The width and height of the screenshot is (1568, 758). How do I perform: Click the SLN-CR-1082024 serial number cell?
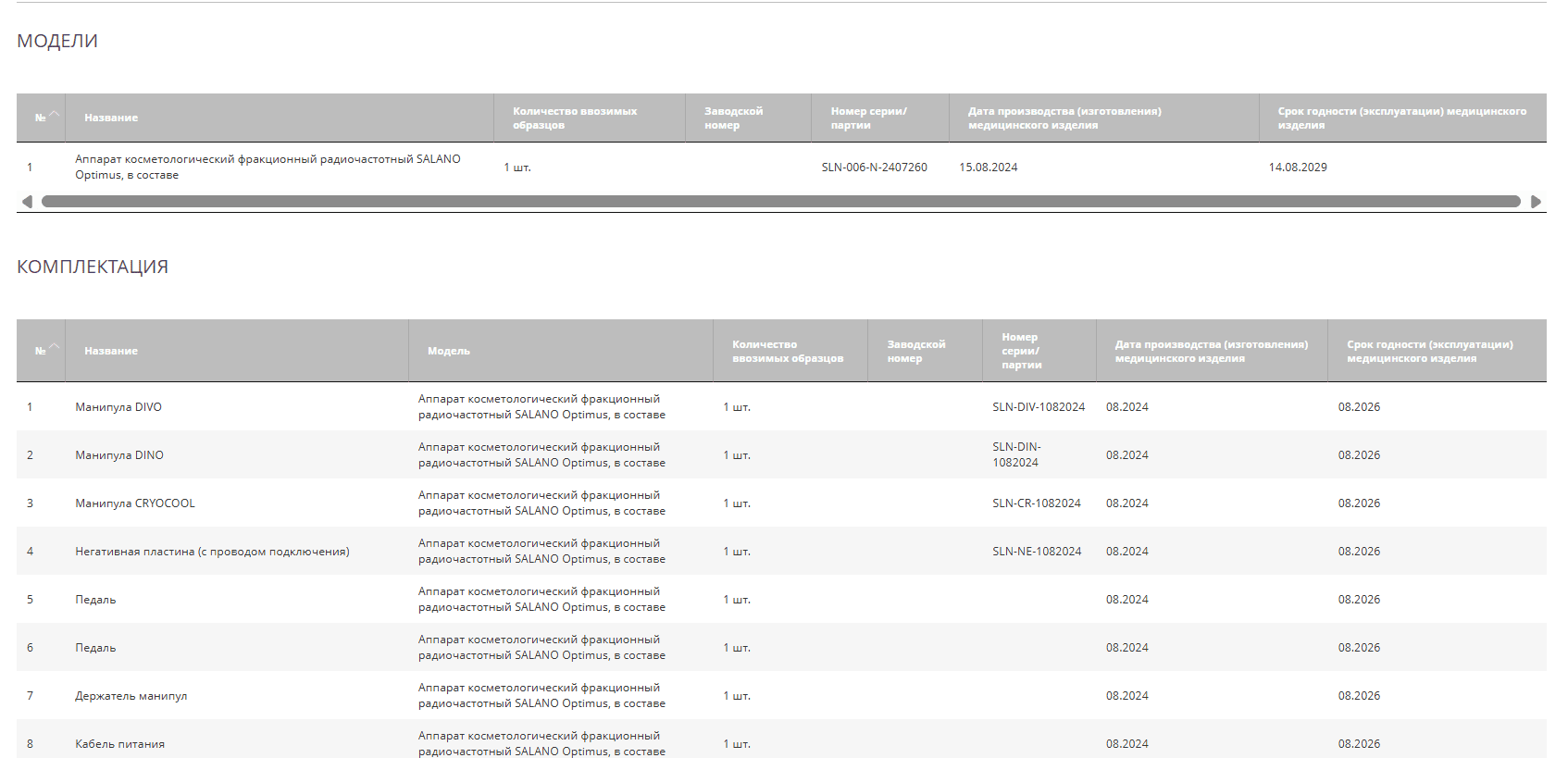[1036, 503]
